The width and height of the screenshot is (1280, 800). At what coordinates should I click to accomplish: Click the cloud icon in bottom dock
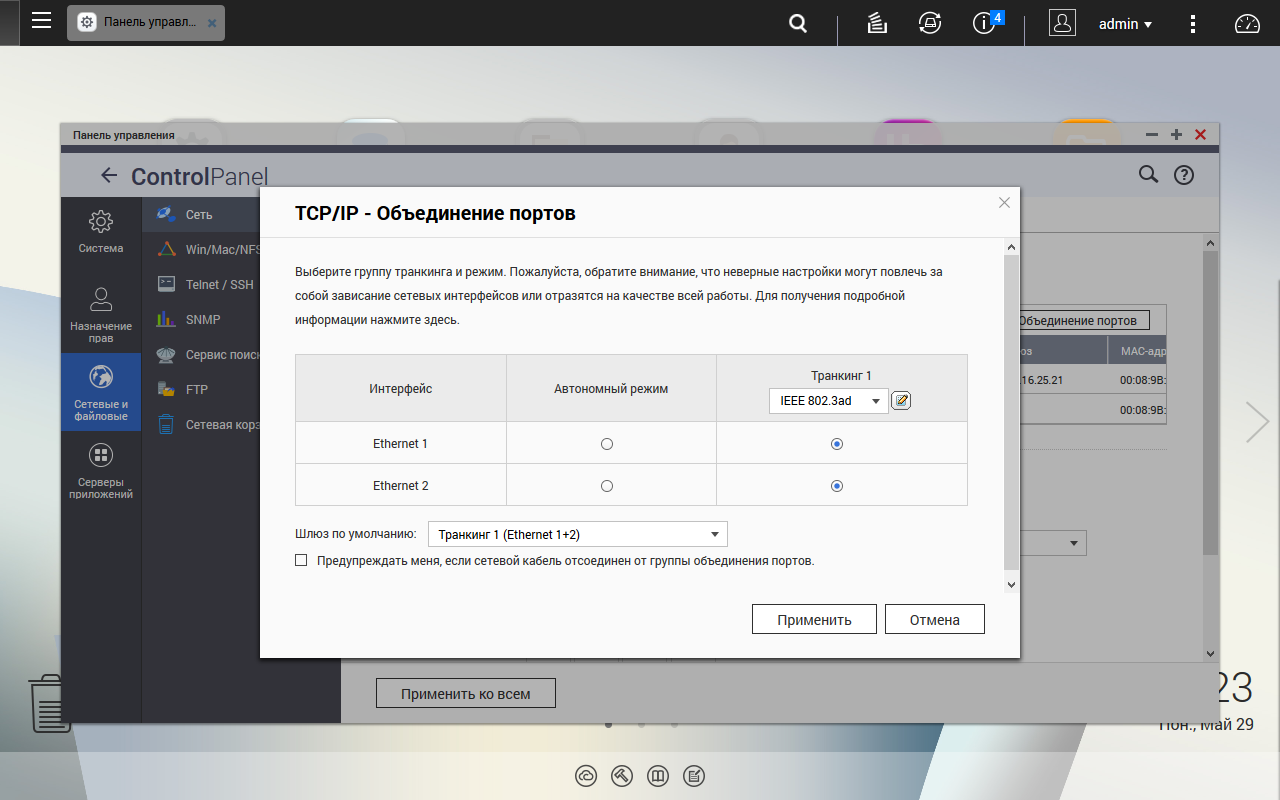(586, 775)
